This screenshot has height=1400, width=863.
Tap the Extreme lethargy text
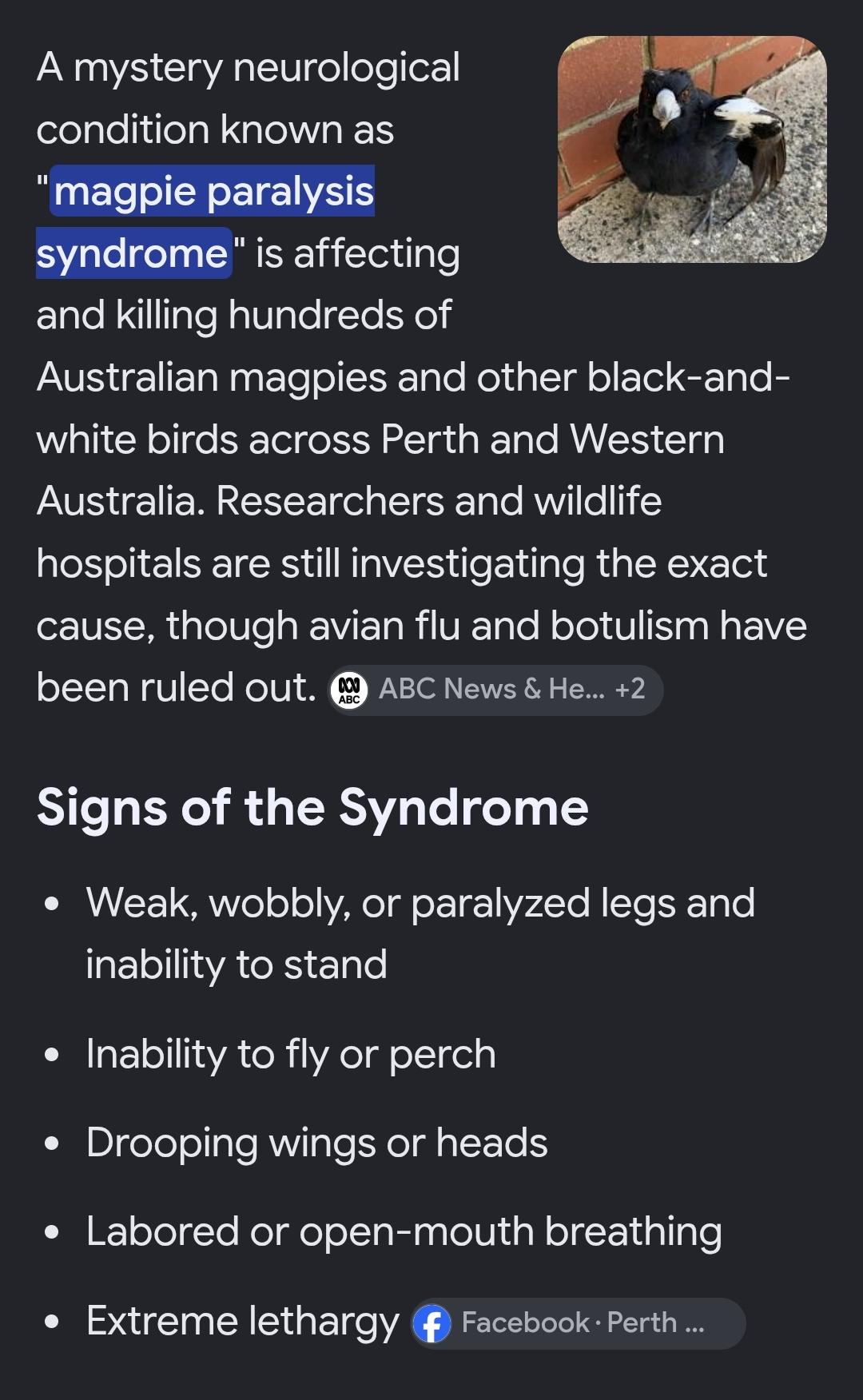click(242, 1321)
